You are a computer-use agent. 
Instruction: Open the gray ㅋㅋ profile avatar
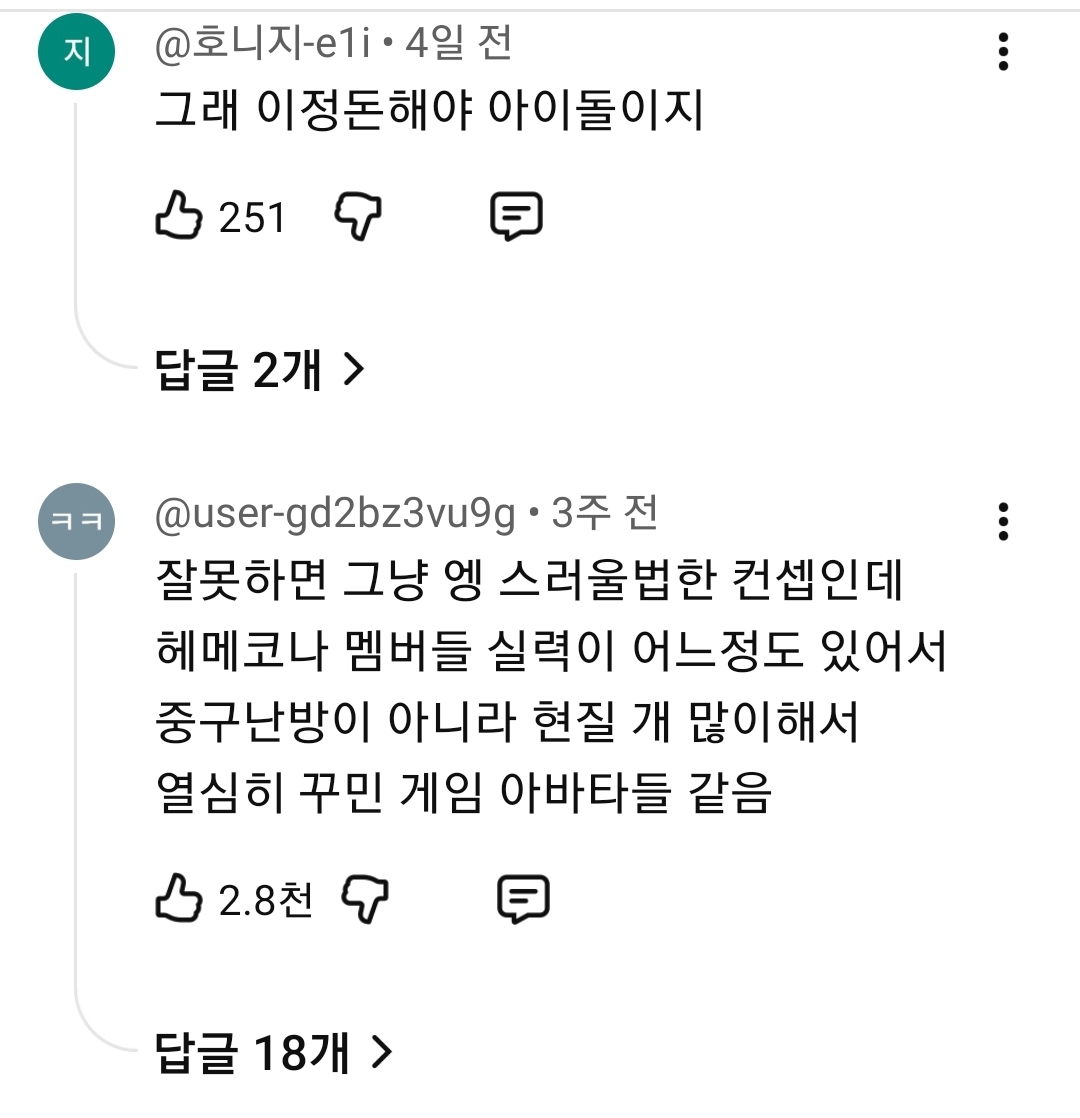pos(76,521)
